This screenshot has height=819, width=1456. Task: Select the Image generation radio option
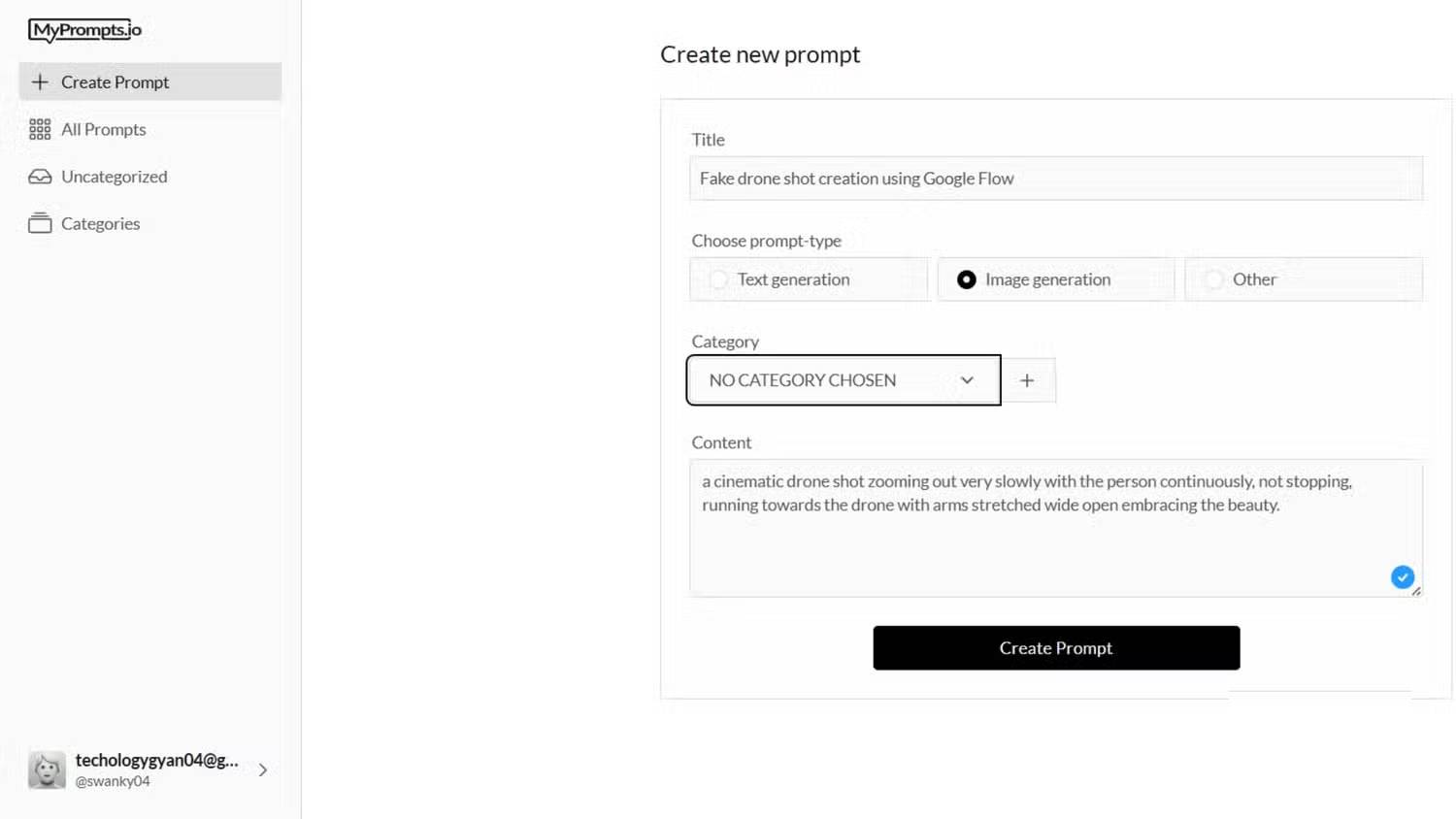[967, 279]
